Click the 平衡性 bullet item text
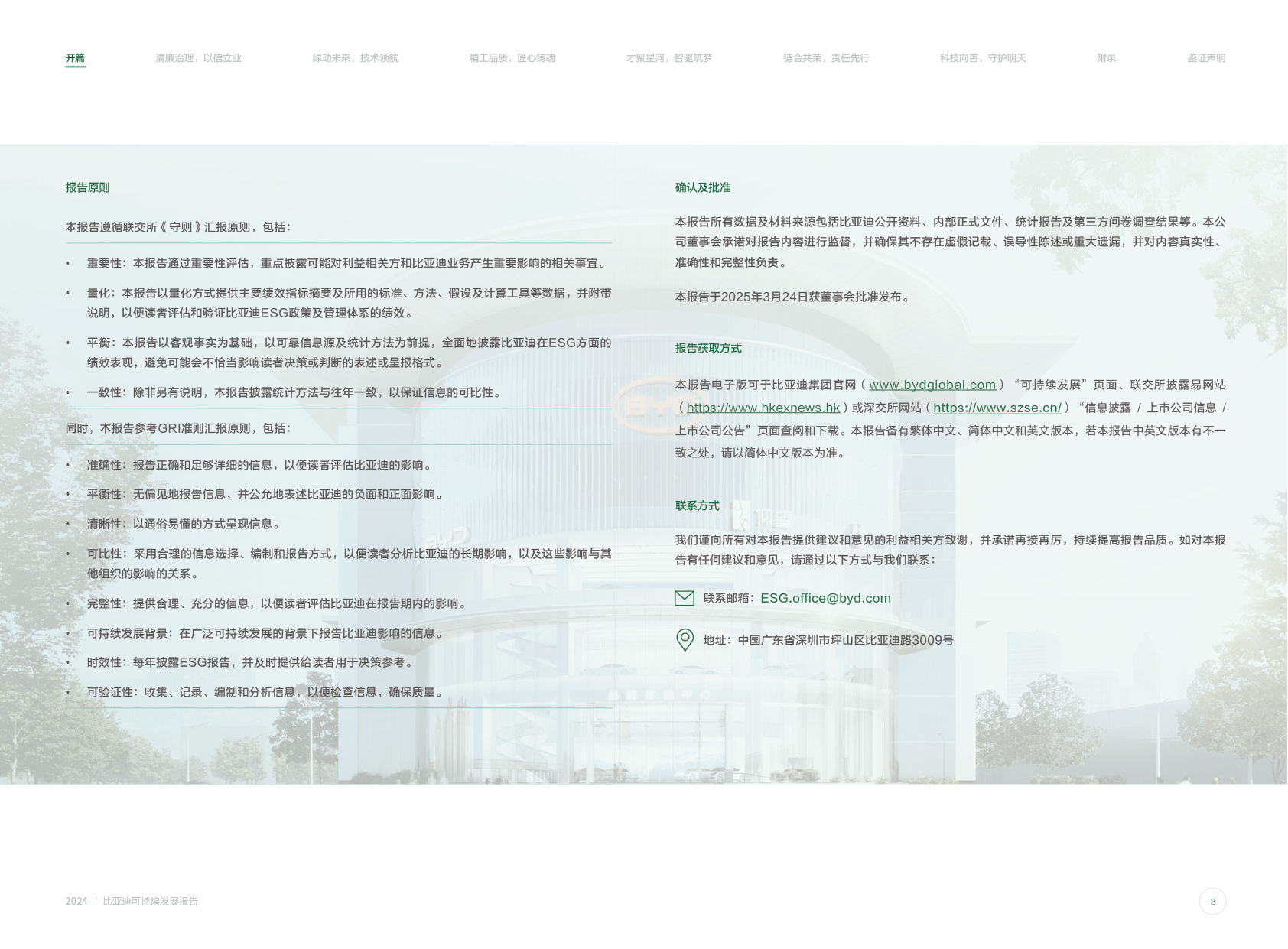The width and height of the screenshot is (1288, 949). [x=267, y=494]
